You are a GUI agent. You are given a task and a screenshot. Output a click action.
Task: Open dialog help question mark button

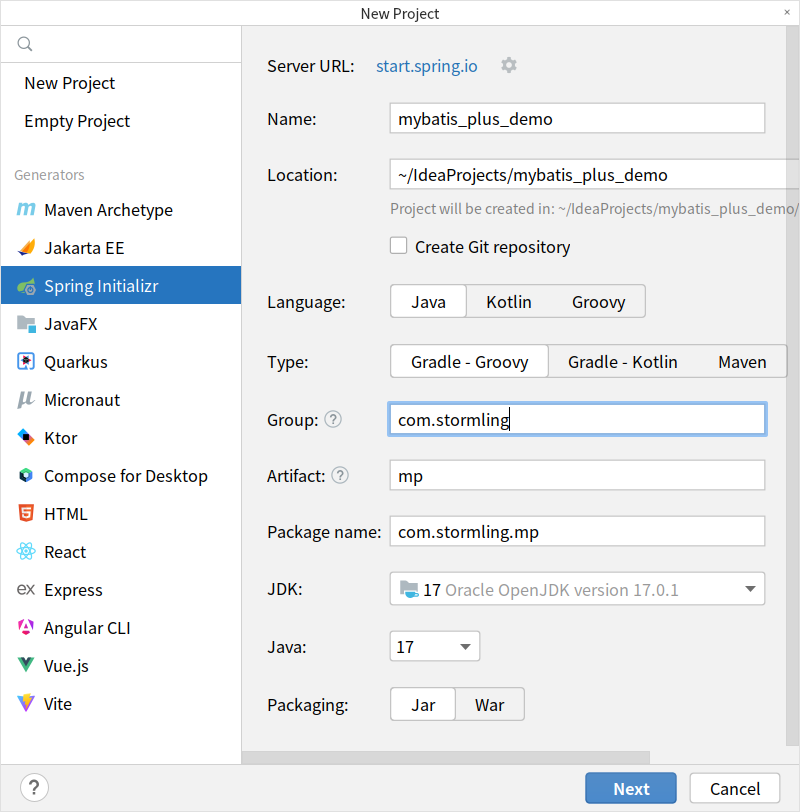click(34, 788)
